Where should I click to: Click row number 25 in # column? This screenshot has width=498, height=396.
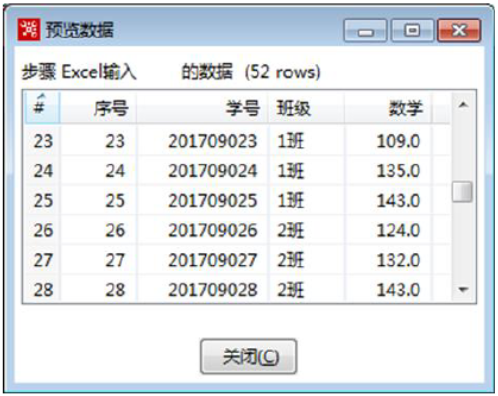[43, 200]
